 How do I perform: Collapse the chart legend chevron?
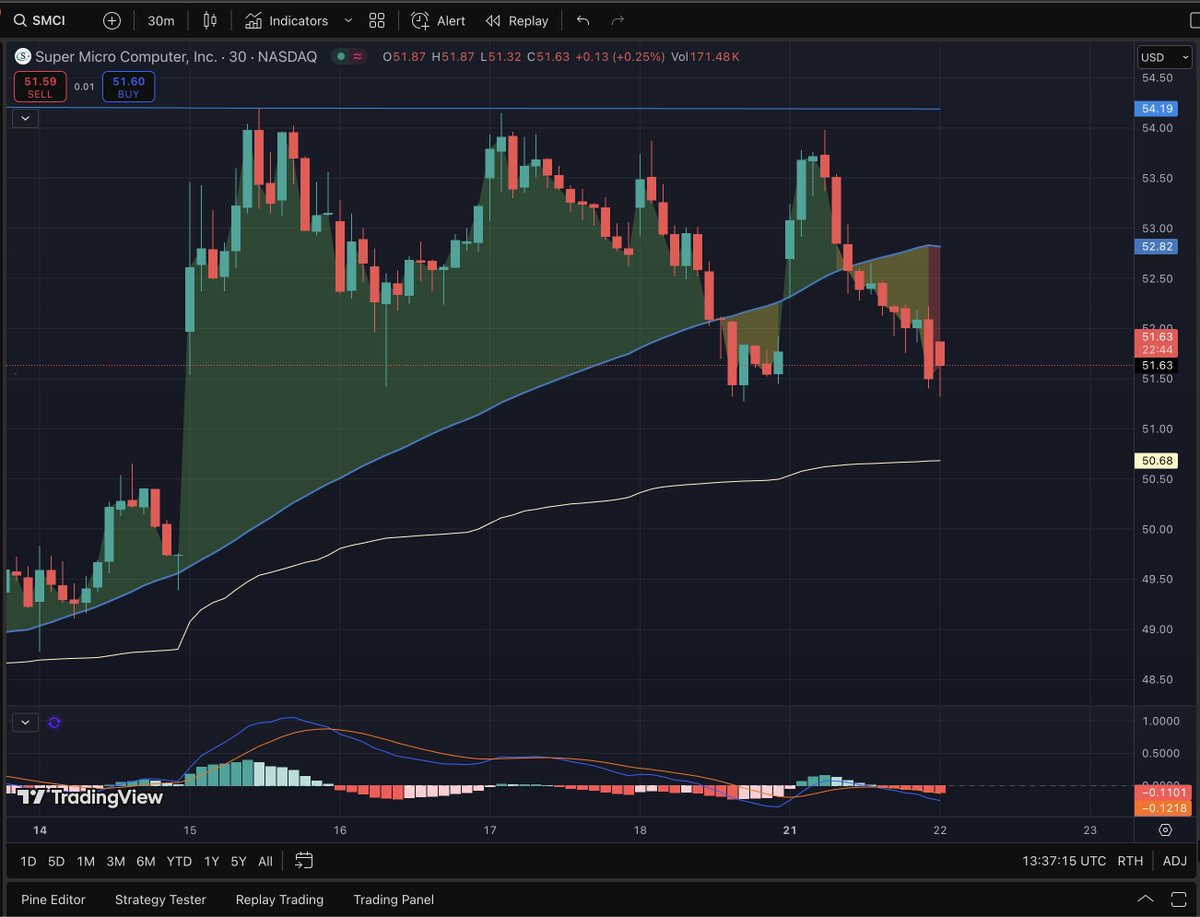click(x=25, y=118)
